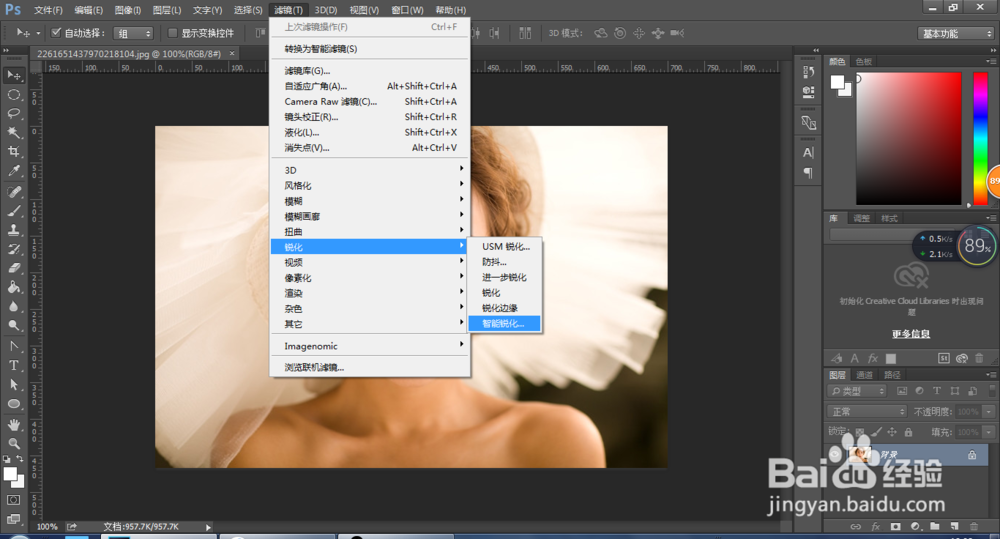Select the Pen tool
Image resolution: width=1000 pixels, height=539 pixels.
pos(13,346)
